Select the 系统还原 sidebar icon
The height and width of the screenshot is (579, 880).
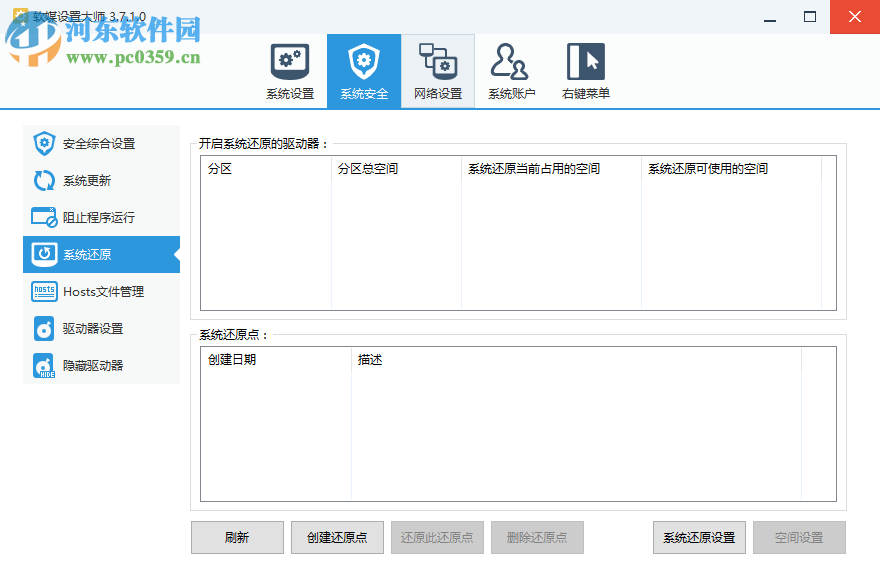[42, 255]
